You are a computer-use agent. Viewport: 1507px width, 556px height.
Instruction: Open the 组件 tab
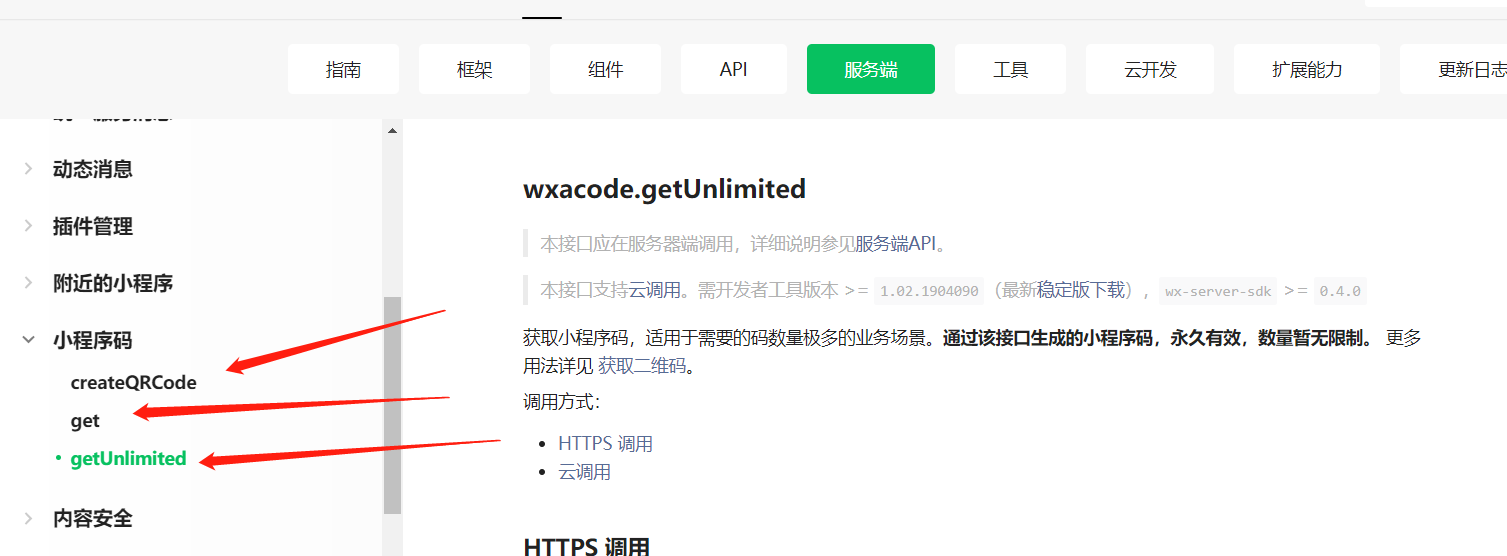[605, 70]
